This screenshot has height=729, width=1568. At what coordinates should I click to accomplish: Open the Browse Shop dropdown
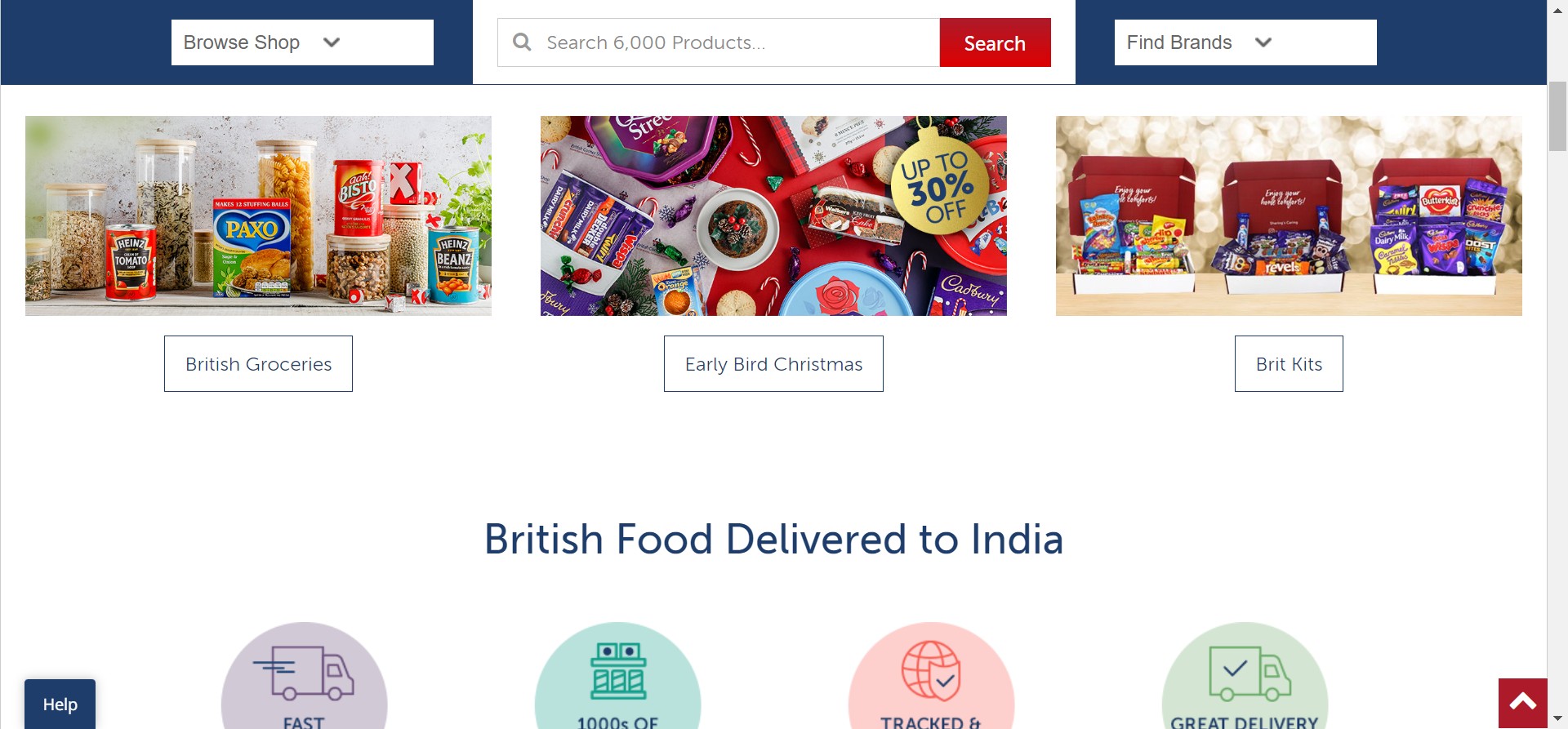click(x=302, y=42)
